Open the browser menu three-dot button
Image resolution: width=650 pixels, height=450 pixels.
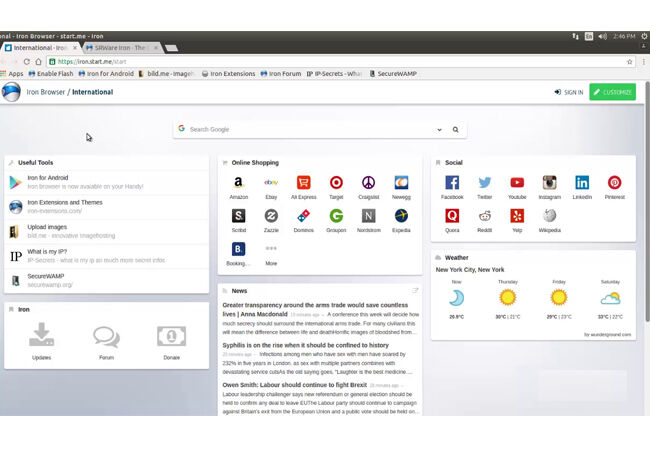pos(644,62)
